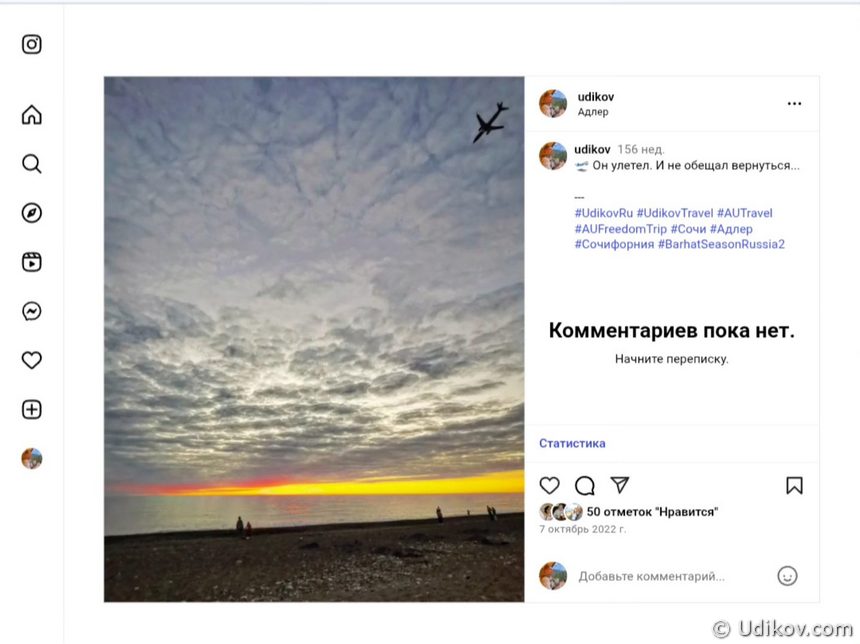
Task: Open Reels from the sidebar
Action: 32,262
